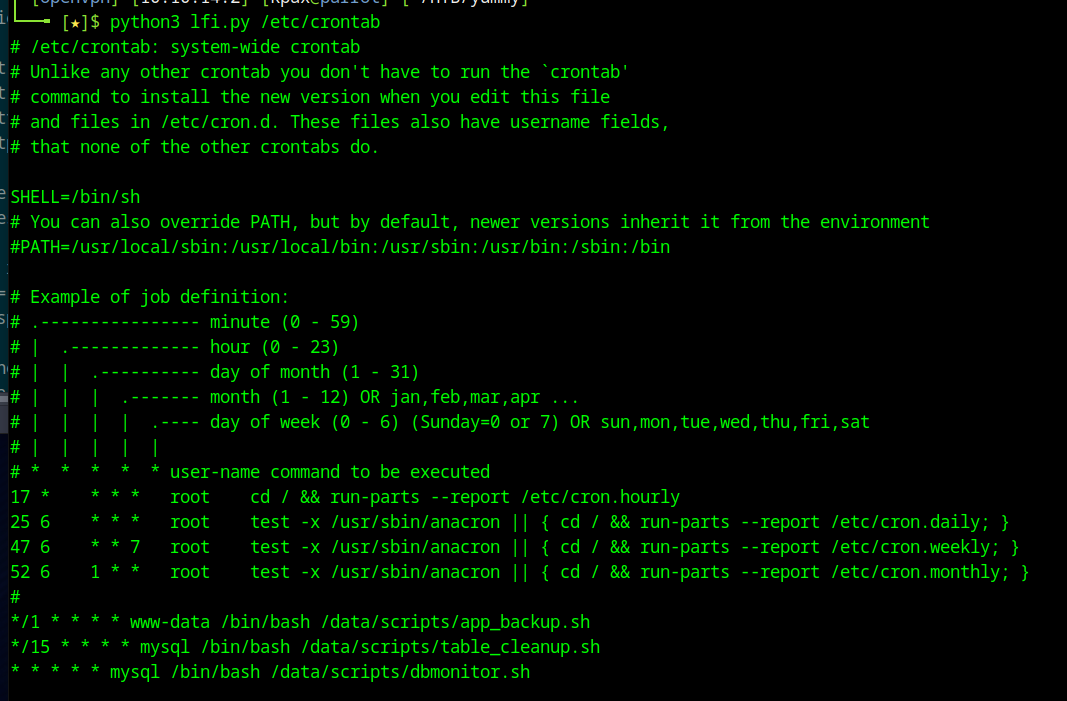The image size is (1067, 701).
Task: Click the 'minute (0 - 59)' text
Action: [284, 322]
